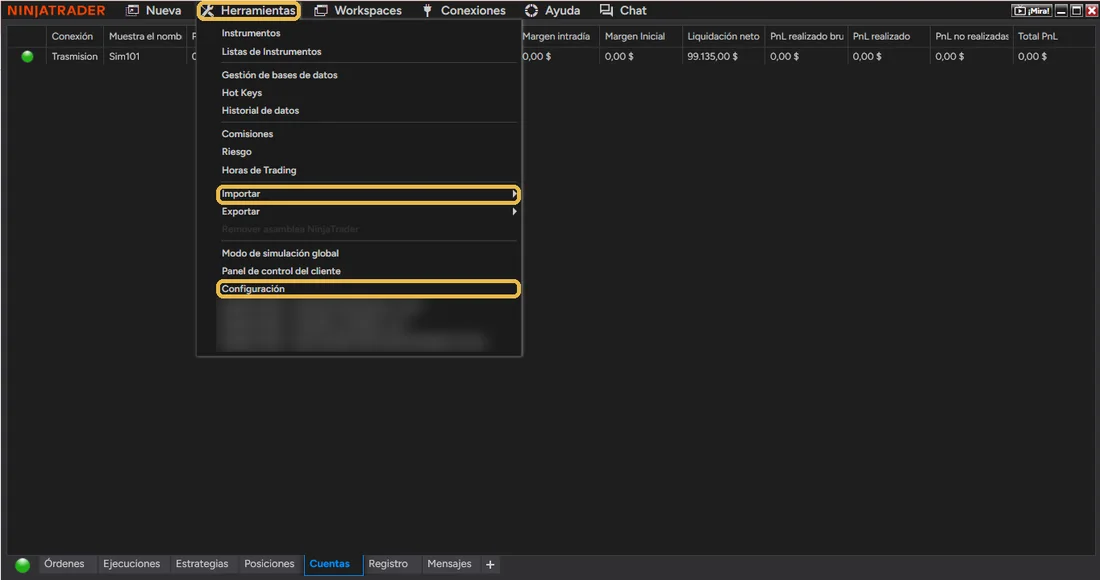The width and height of the screenshot is (1100, 580).
Task: Open Hot Keys entry
Action: point(241,93)
